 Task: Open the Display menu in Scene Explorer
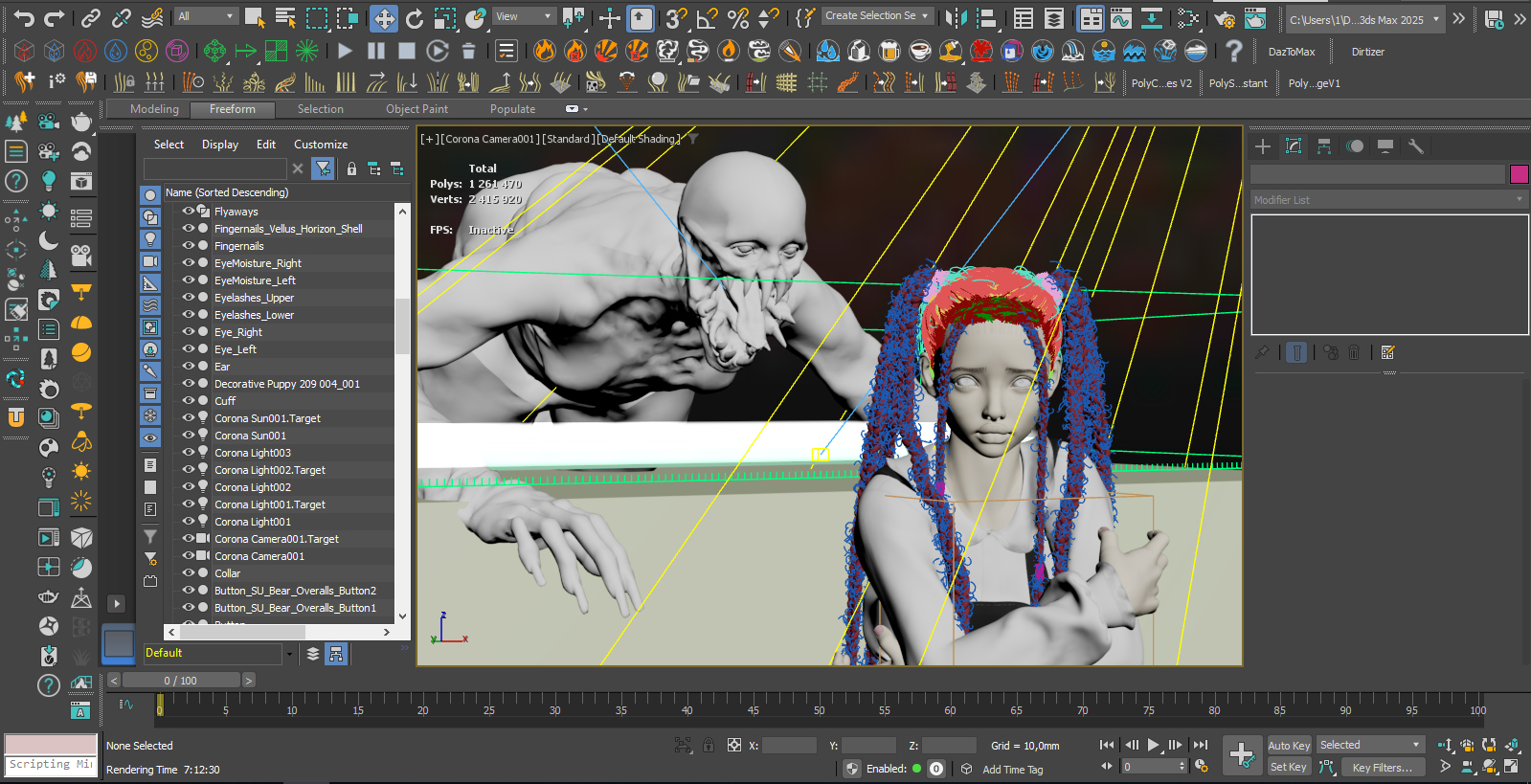219,145
